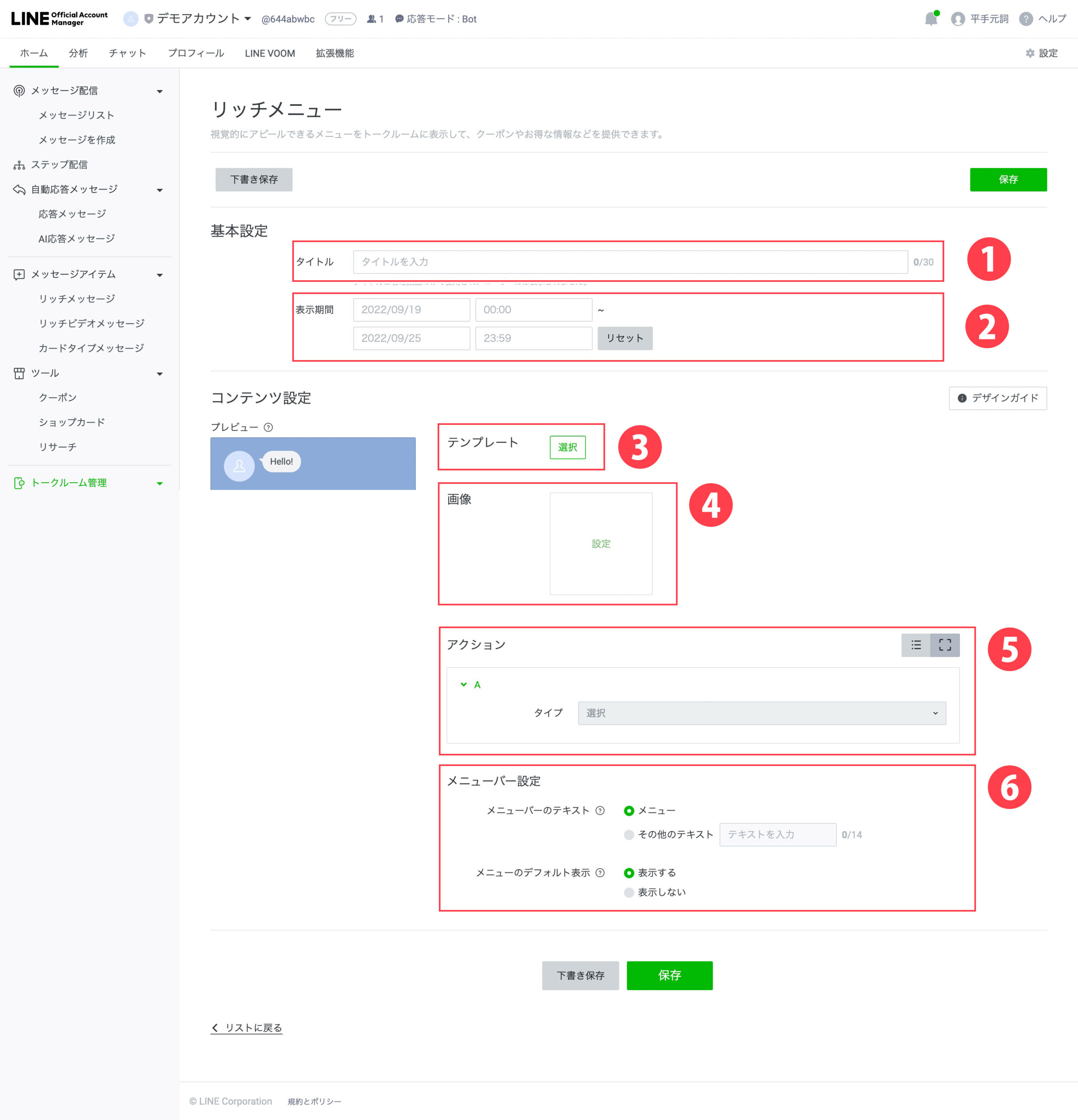This screenshot has height=1120, width=1078.
Task: Click the notification bell icon
Action: point(931,19)
